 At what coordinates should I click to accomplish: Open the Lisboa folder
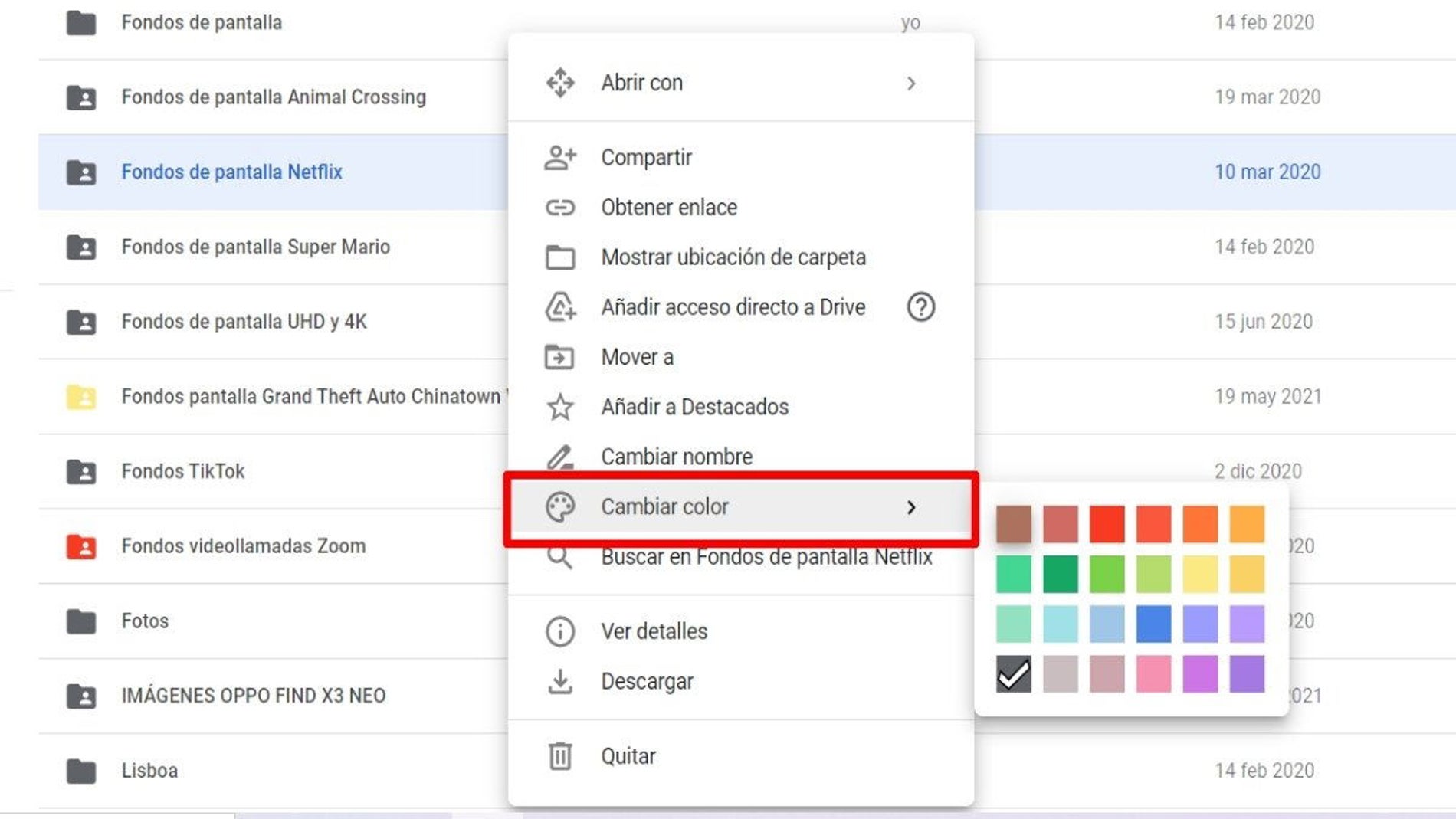coord(149,771)
